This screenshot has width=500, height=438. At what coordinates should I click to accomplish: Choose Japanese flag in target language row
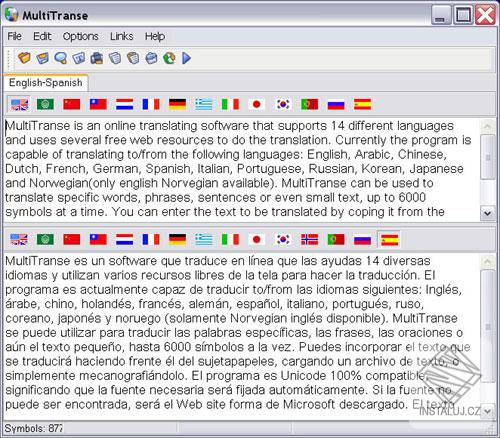pos(257,239)
